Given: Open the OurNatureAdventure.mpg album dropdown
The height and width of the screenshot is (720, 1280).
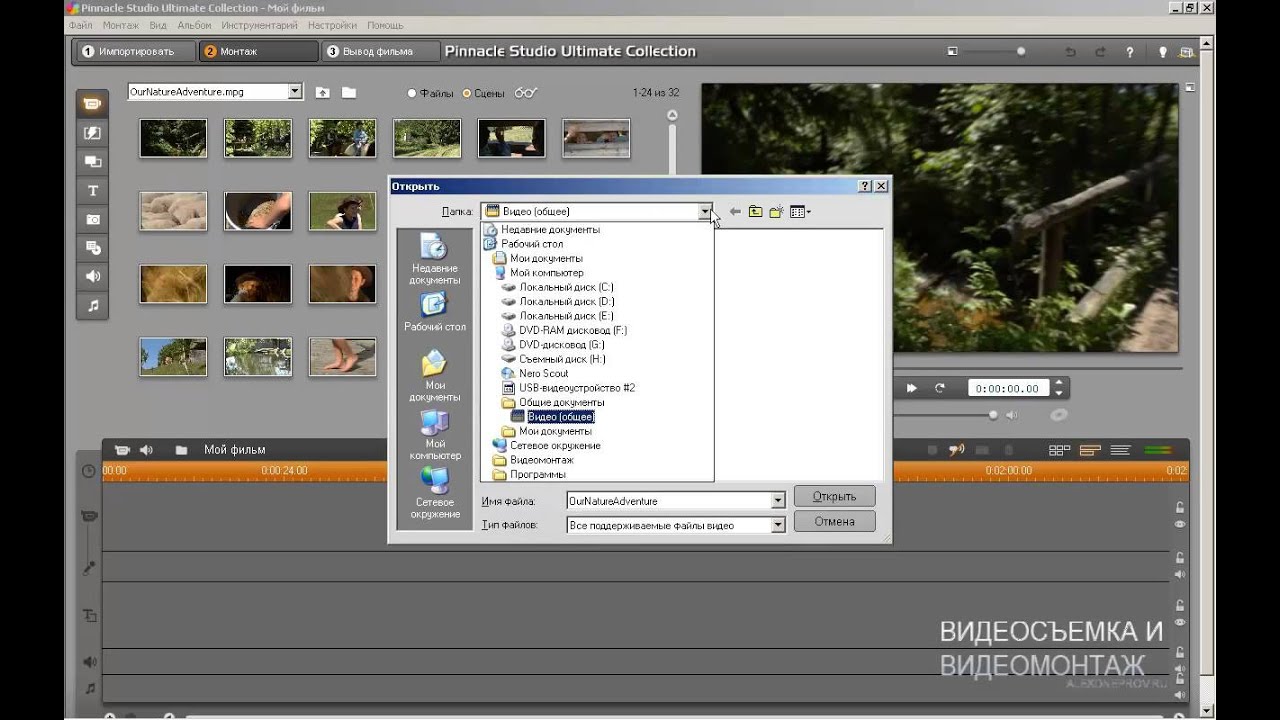Looking at the screenshot, I should coord(295,91).
